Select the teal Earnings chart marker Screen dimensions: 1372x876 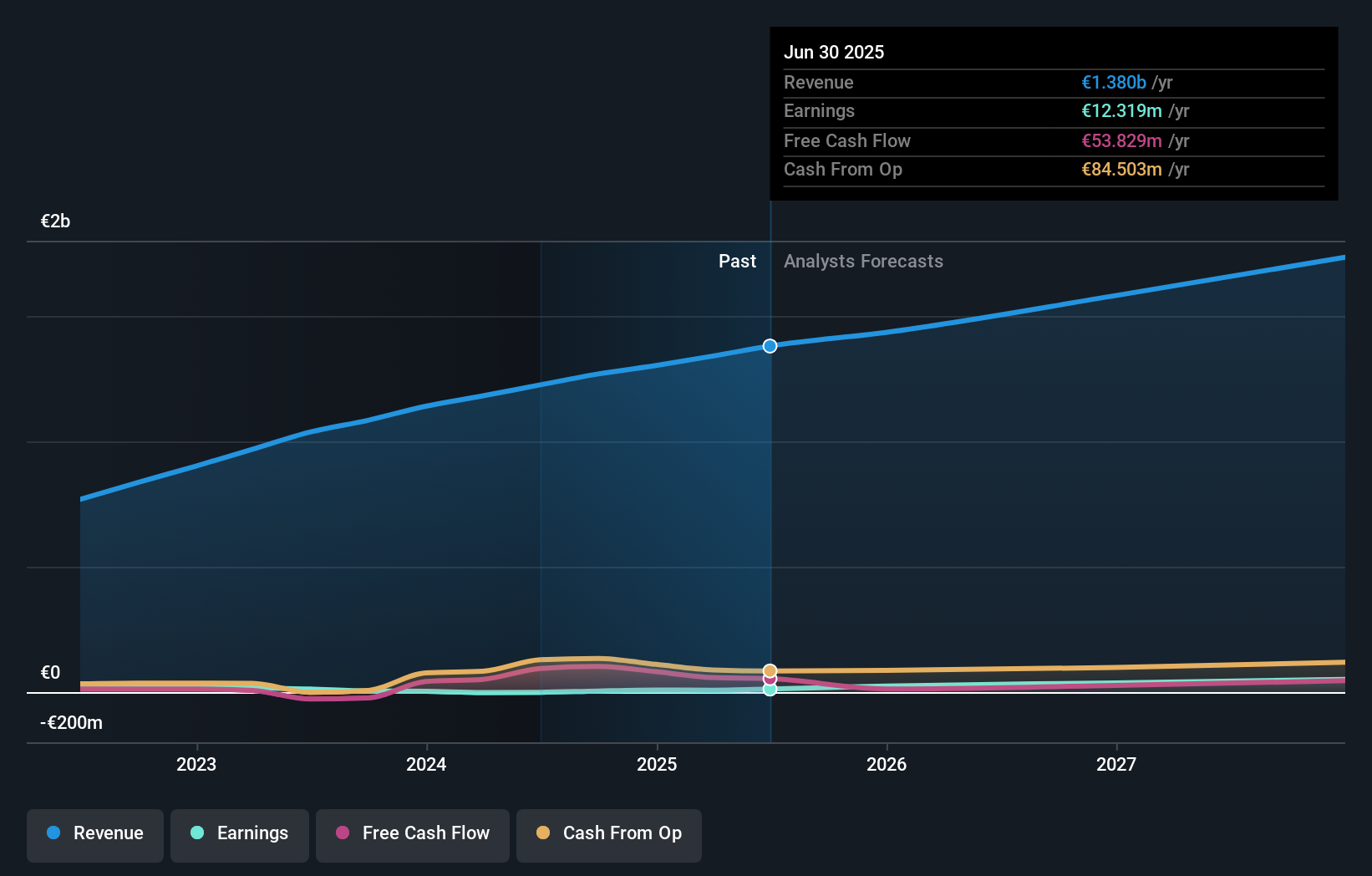[769, 689]
